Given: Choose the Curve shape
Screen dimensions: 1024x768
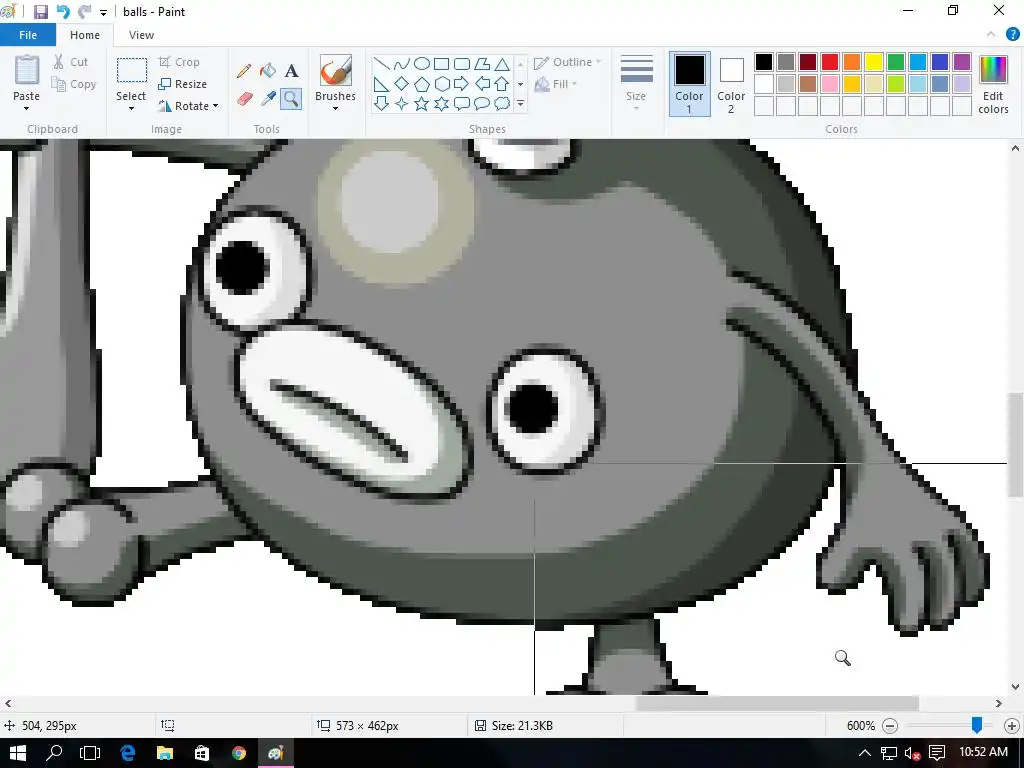Looking at the screenshot, I should click(402, 64).
